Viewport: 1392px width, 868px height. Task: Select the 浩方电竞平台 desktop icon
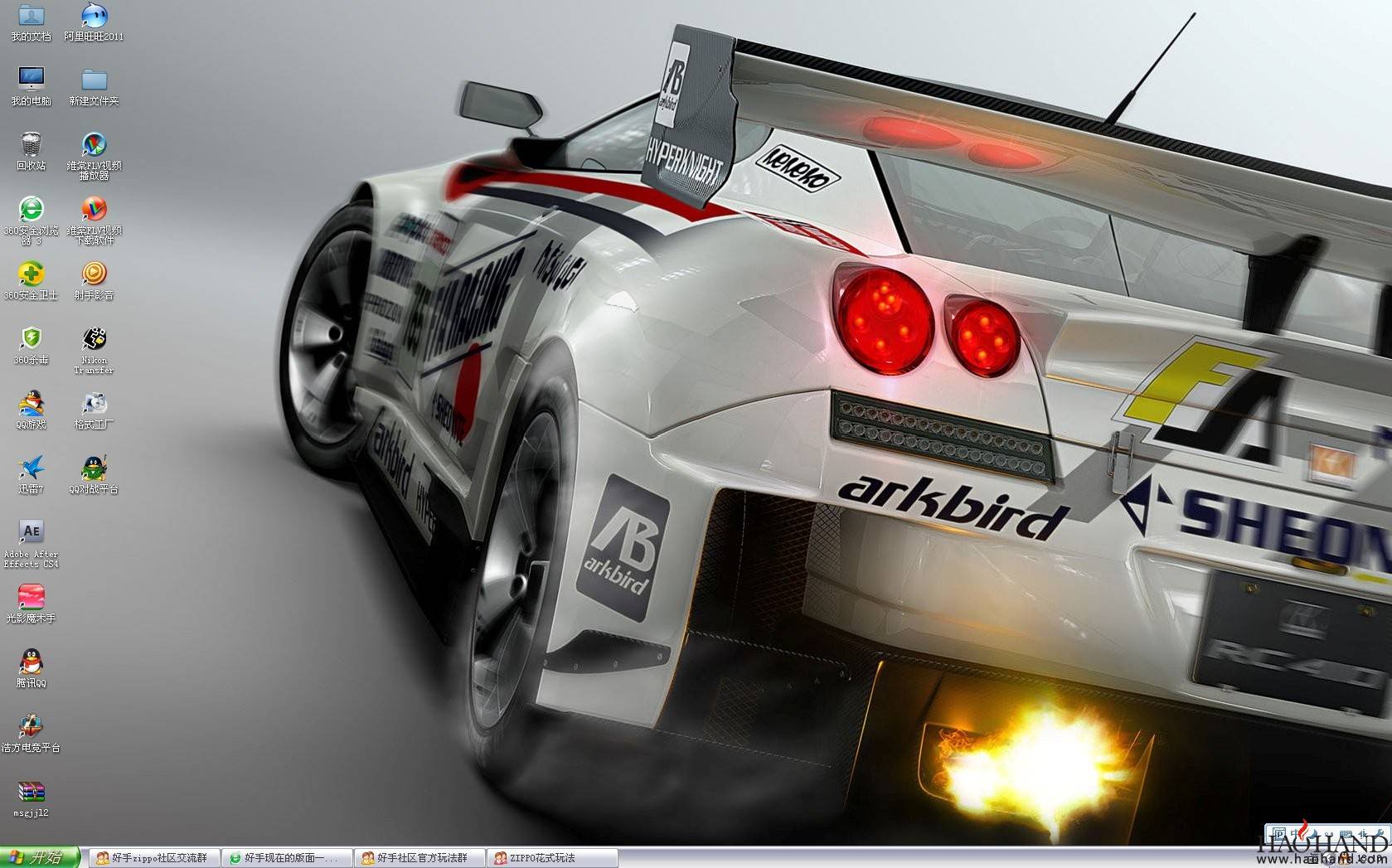coord(31,733)
